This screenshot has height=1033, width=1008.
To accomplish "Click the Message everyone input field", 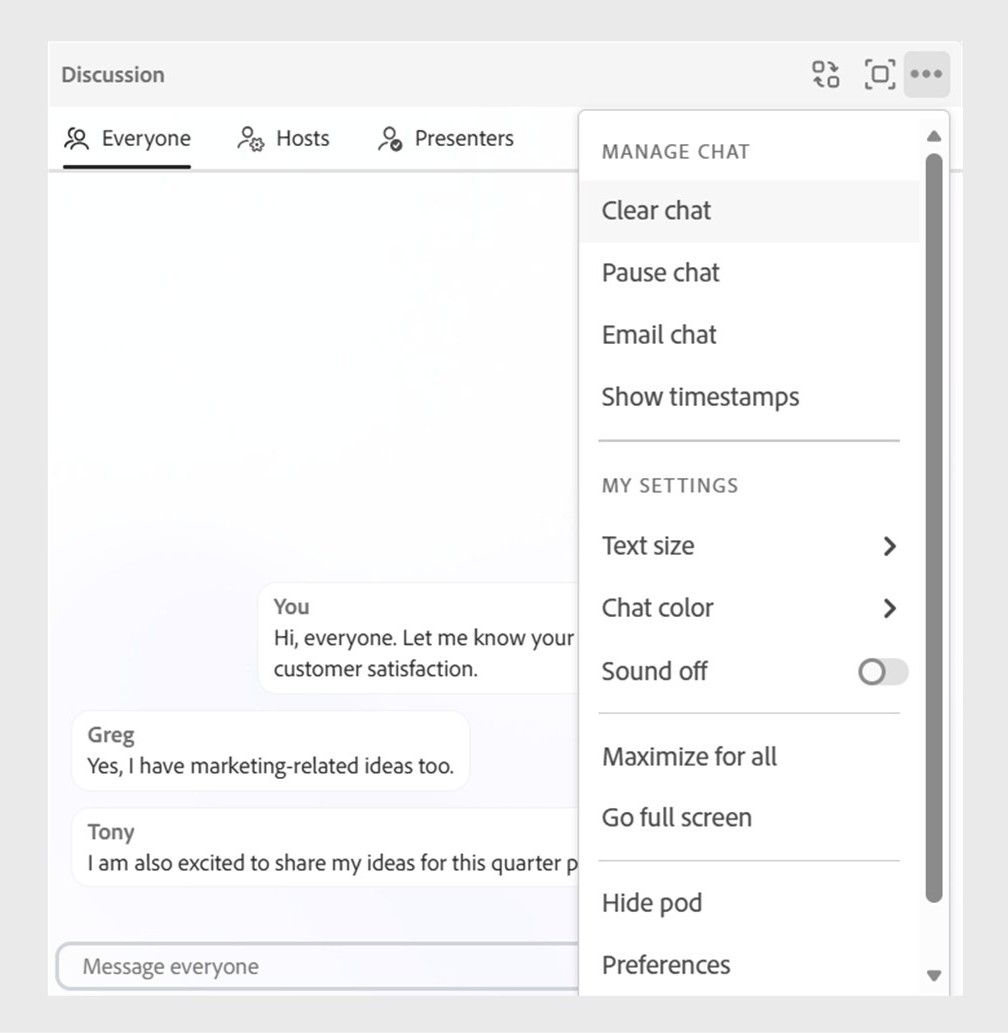I will (300, 966).
